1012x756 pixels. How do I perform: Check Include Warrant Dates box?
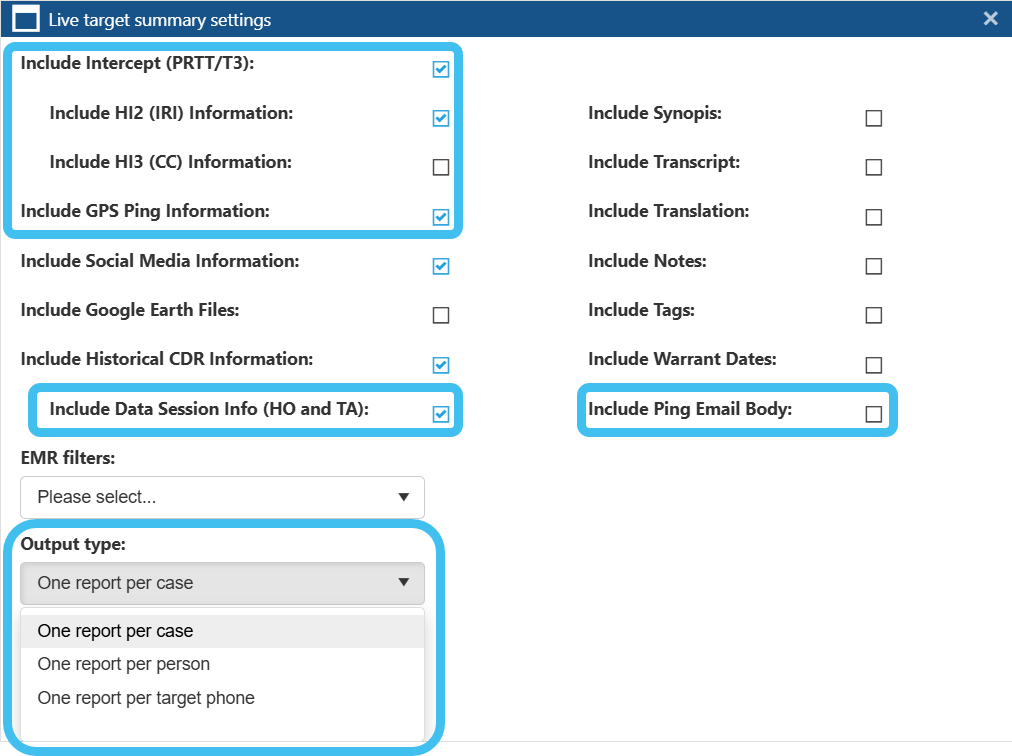coord(874,365)
